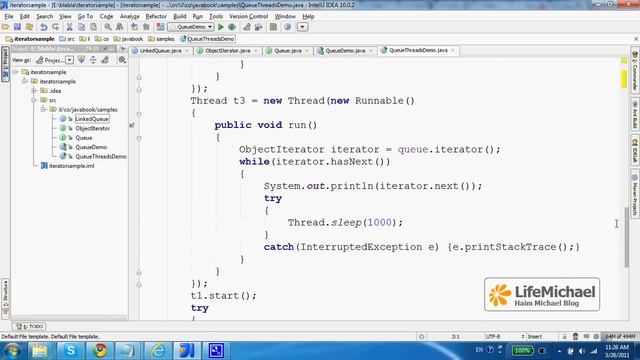Select Queue interface in project tree

coord(83,138)
